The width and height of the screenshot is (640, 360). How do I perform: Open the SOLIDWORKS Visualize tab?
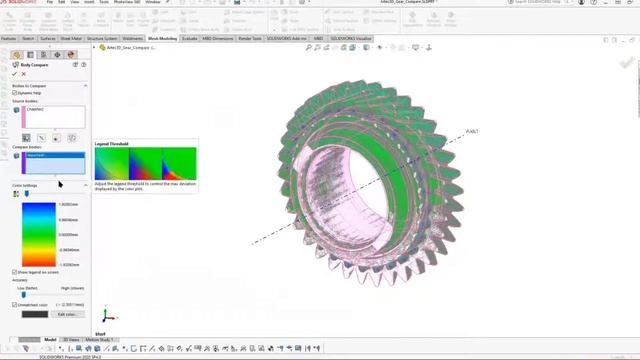tap(351, 38)
